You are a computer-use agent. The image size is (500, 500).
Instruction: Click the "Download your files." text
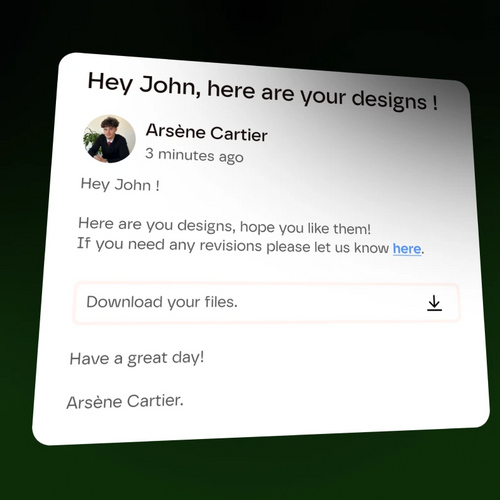162,302
